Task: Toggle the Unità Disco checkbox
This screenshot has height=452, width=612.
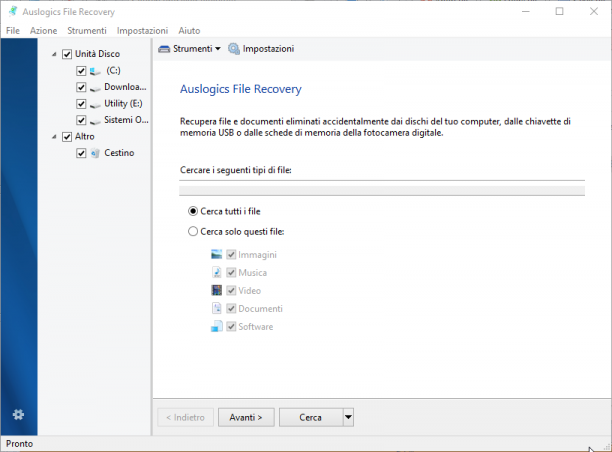Action: click(x=67, y=54)
